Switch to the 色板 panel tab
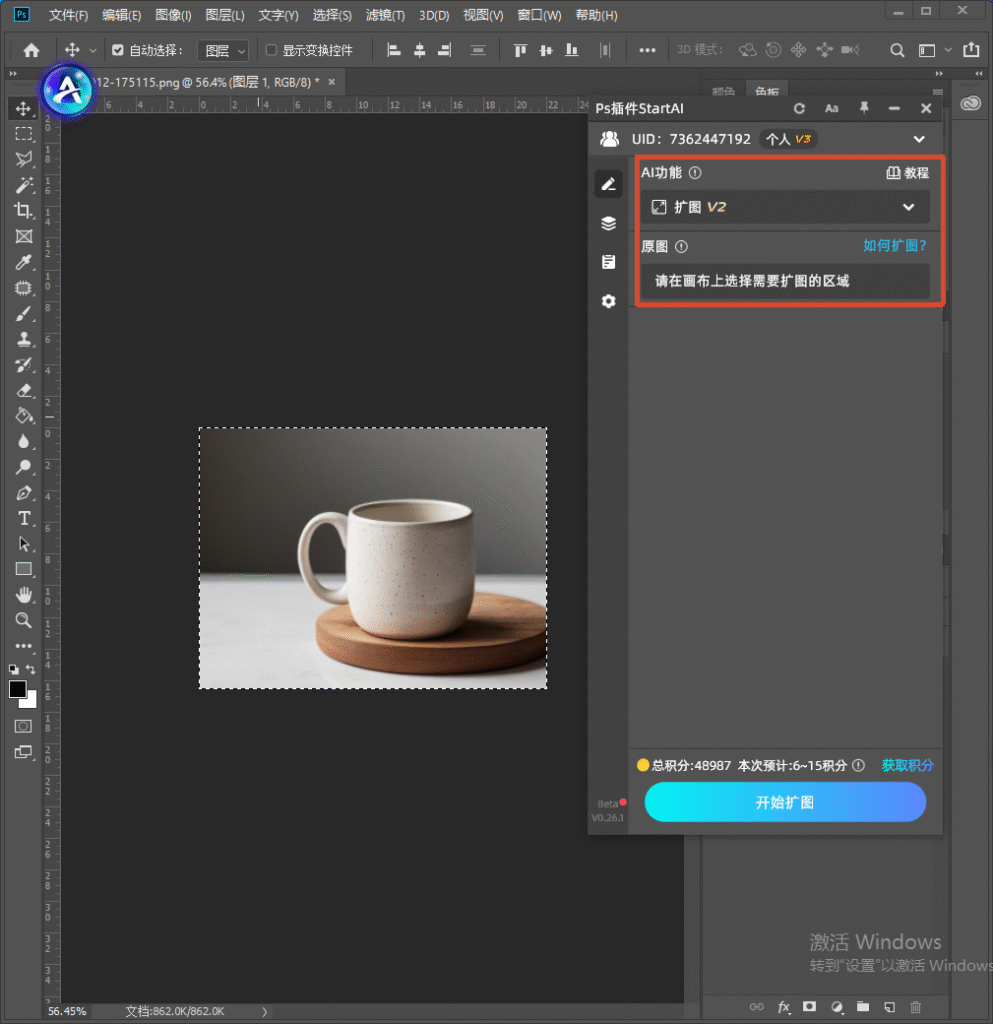This screenshot has height=1024, width=993. [766, 91]
